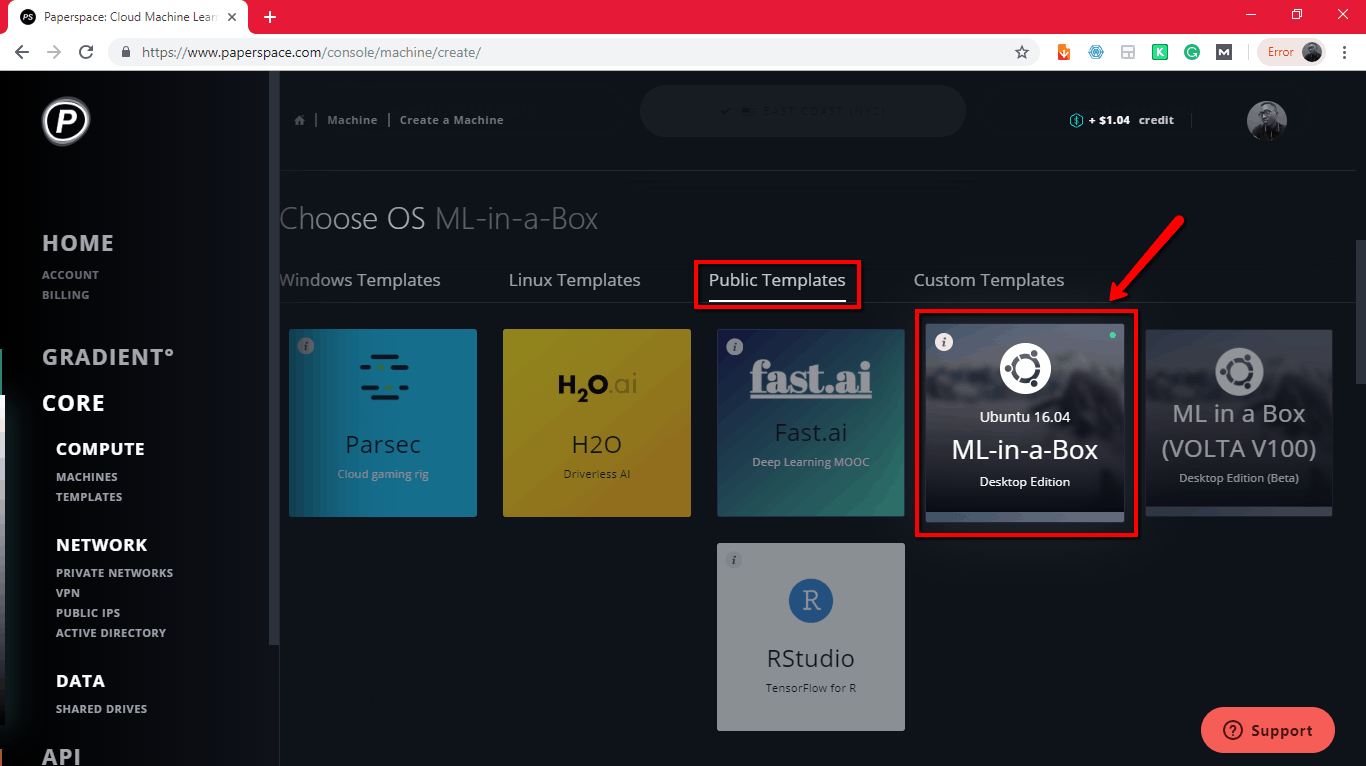Bookmark this page with the star icon

coord(1021,52)
